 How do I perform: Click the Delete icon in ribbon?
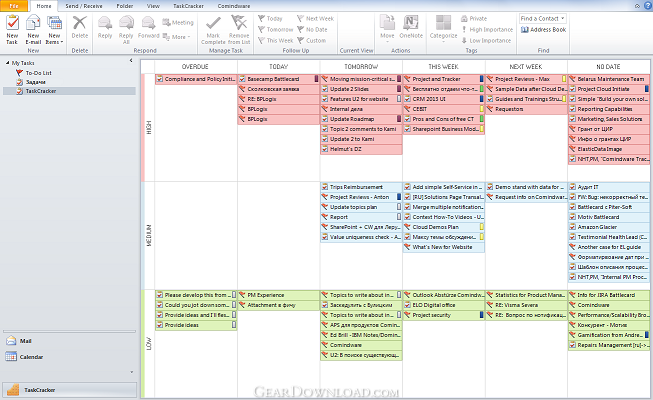coord(80,23)
